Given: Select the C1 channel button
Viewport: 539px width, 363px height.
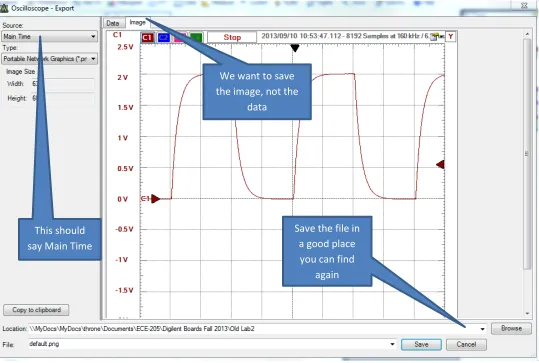Looking at the screenshot, I should point(147,37).
